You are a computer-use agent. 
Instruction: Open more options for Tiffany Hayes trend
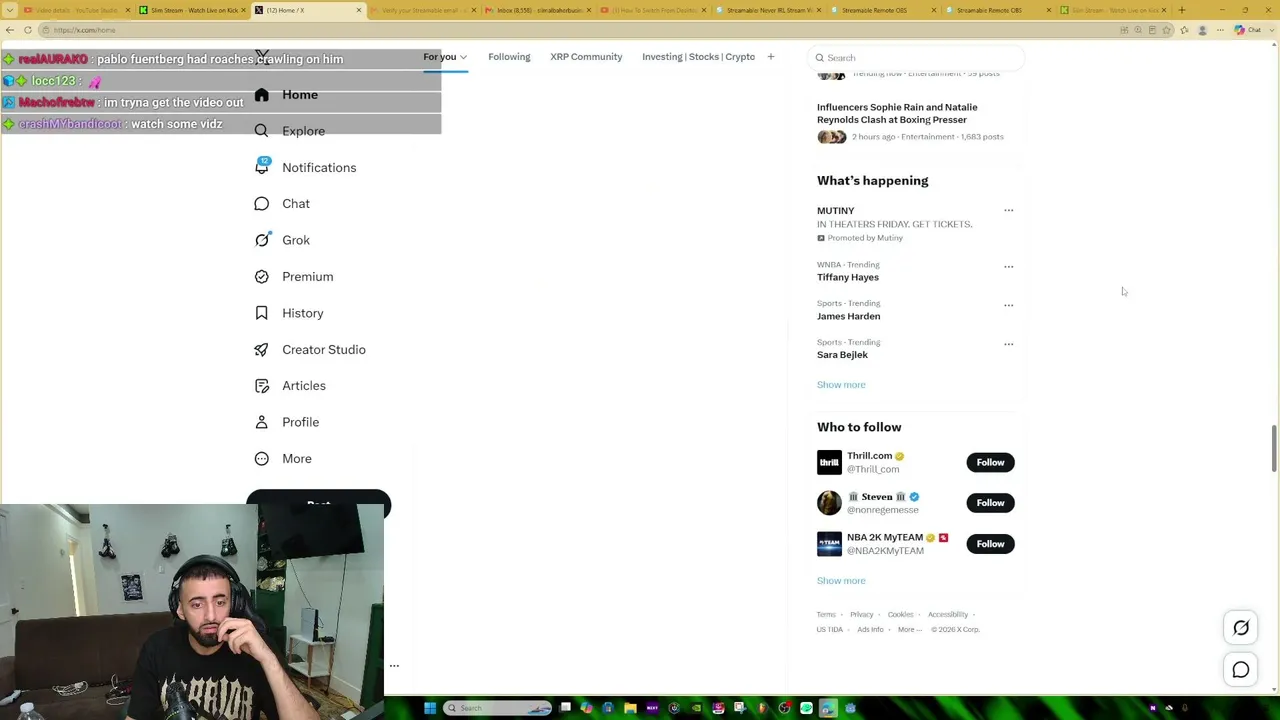[1008, 267]
